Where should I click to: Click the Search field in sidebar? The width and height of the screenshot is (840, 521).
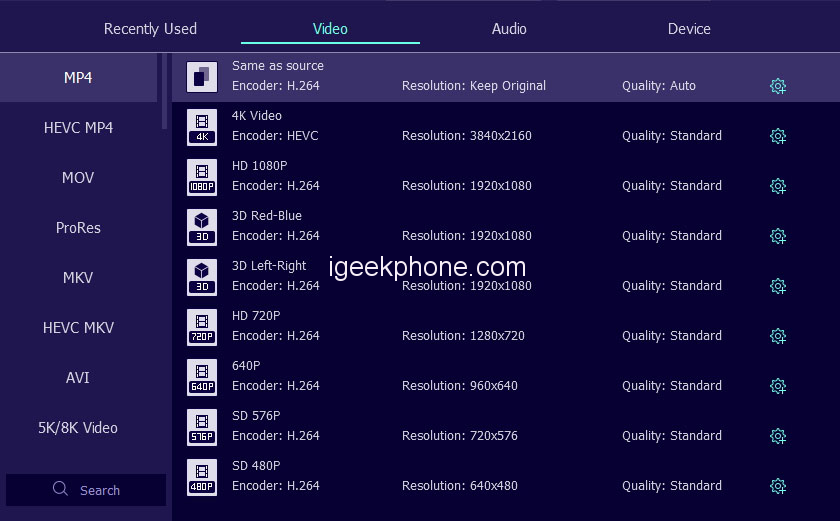pyautogui.click(x=86, y=490)
